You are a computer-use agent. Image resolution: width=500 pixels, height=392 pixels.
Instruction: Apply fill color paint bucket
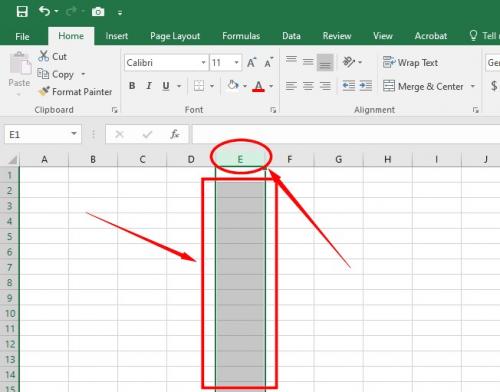[x=233, y=86]
